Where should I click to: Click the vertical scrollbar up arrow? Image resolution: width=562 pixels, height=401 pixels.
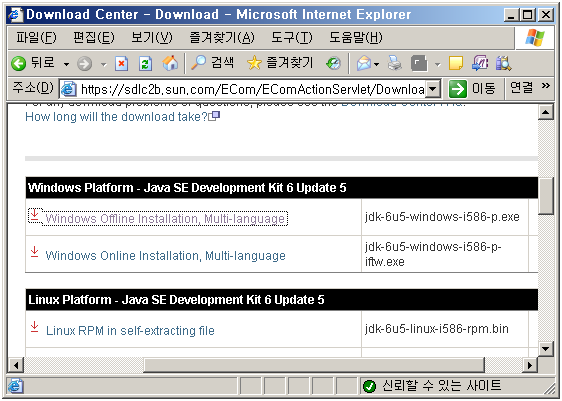click(546, 113)
